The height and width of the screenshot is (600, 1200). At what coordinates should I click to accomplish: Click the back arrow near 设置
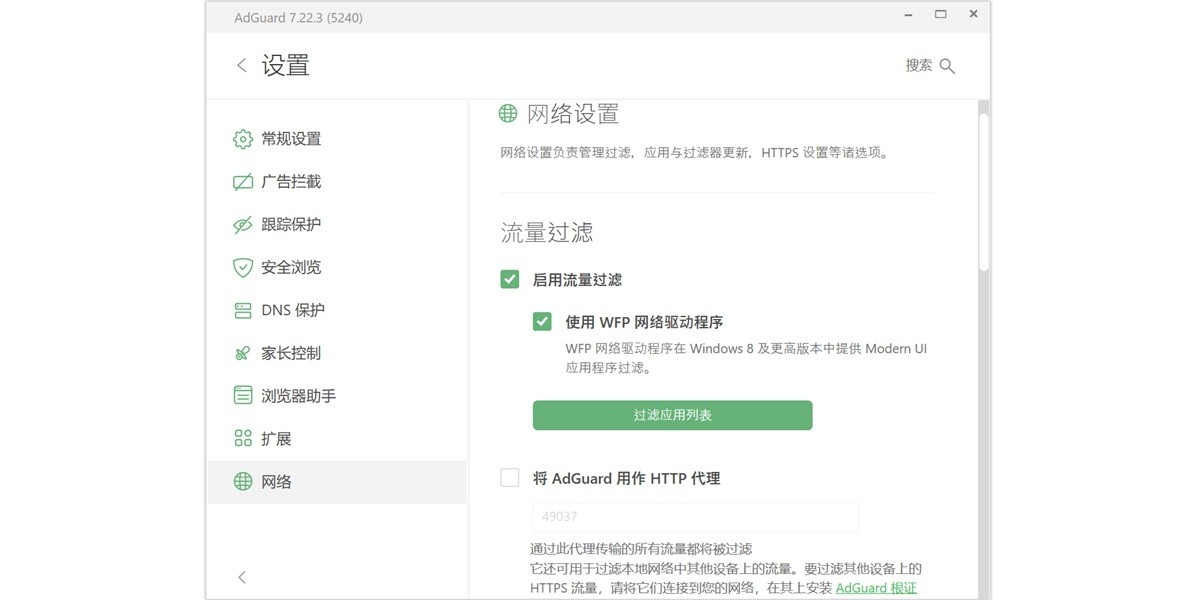click(241, 64)
